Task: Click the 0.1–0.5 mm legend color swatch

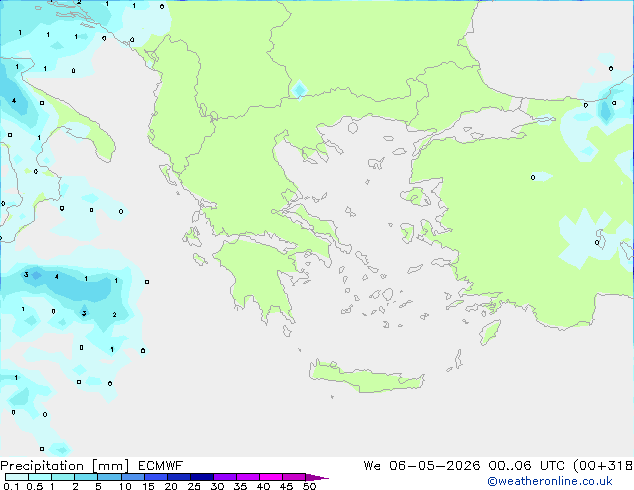Action: pyautogui.click(x=17, y=477)
